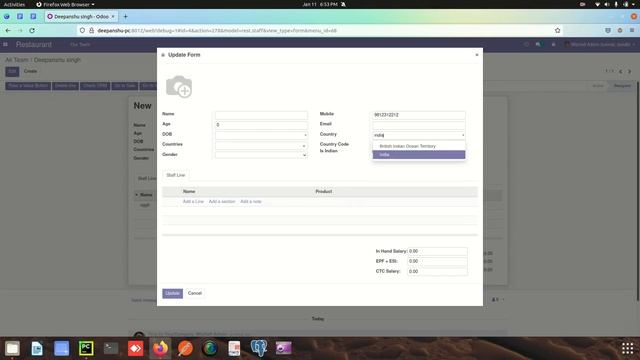Choose British Indian Ocean Territory
The image size is (640, 360).
point(419,146)
